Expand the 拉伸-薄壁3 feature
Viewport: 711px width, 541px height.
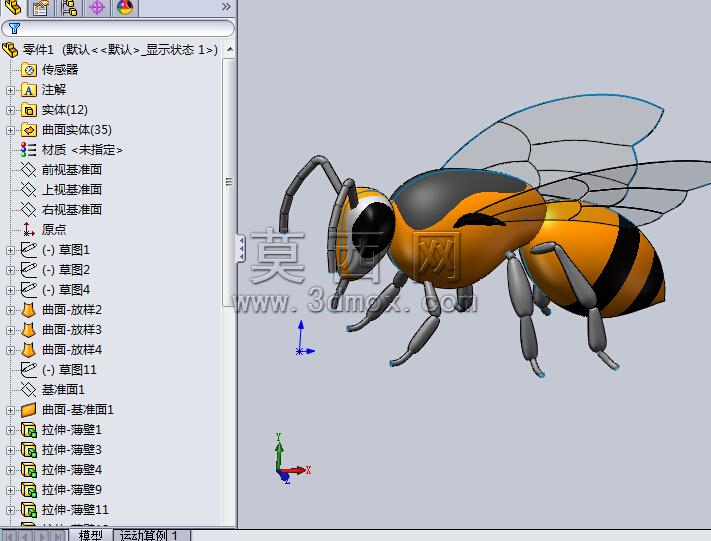10,450
